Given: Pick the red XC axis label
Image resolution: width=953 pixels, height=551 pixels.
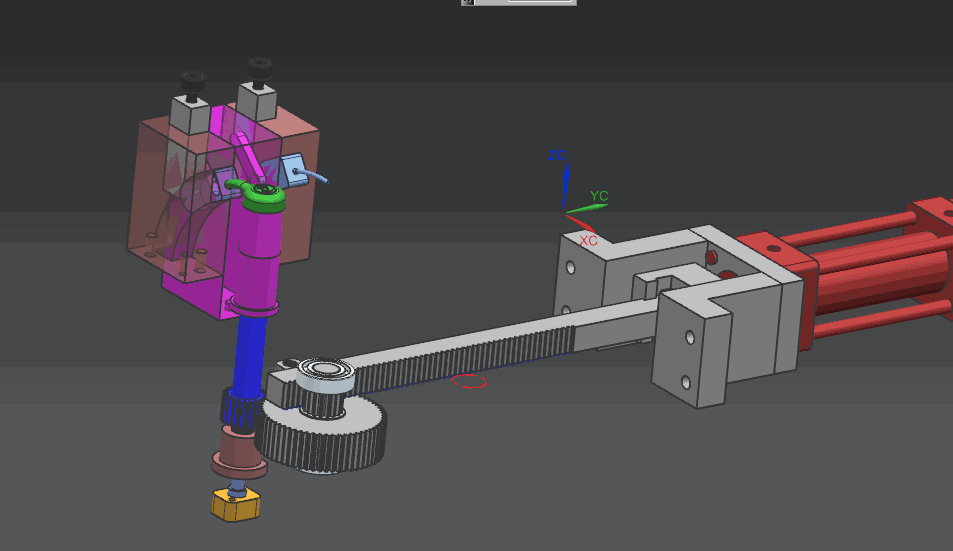Looking at the screenshot, I should click(588, 241).
